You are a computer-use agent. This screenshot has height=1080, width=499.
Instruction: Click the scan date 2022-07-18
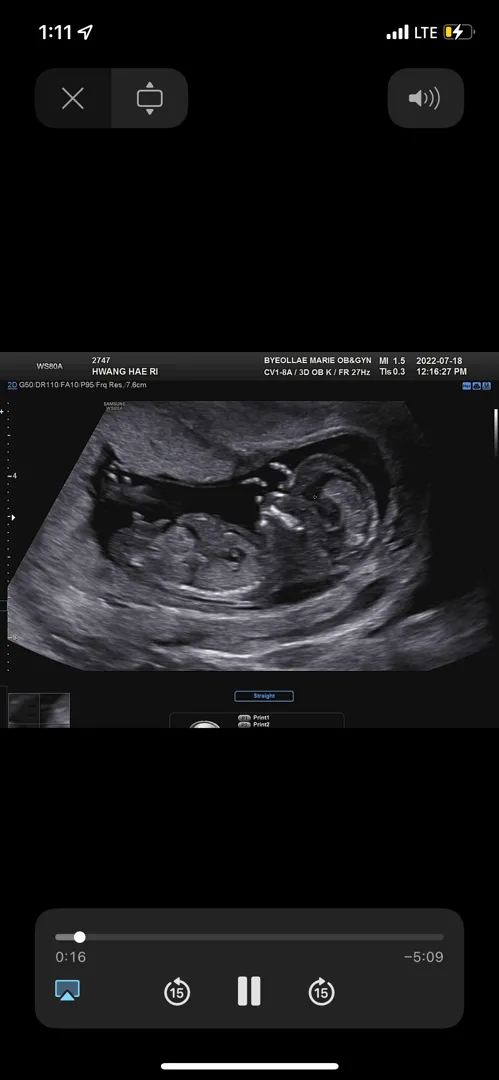click(x=439, y=360)
